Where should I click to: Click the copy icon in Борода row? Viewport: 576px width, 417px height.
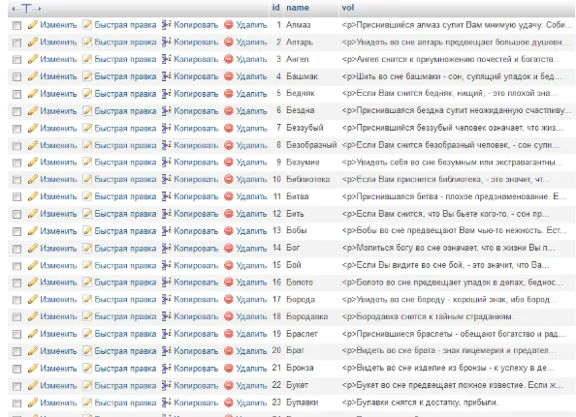[x=166, y=299]
